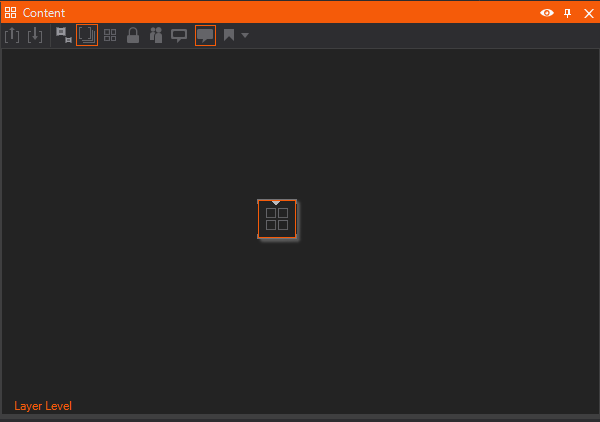Toggle the padlock lock icon
Image resolution: width=600 pixels, height=422 pixels.
pos(133,35)
